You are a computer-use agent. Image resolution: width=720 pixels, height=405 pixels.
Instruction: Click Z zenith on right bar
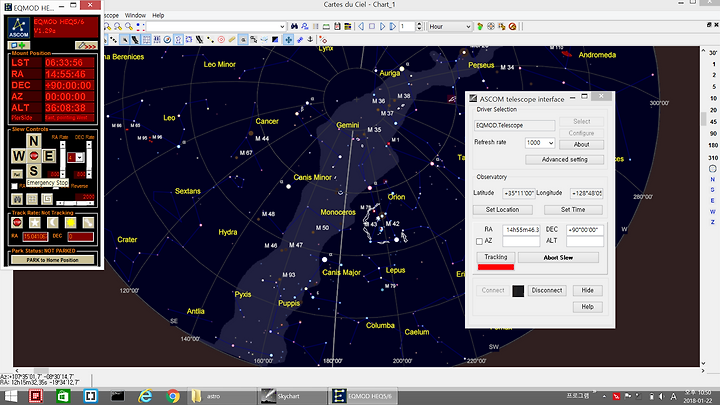(x=713, y=222)
